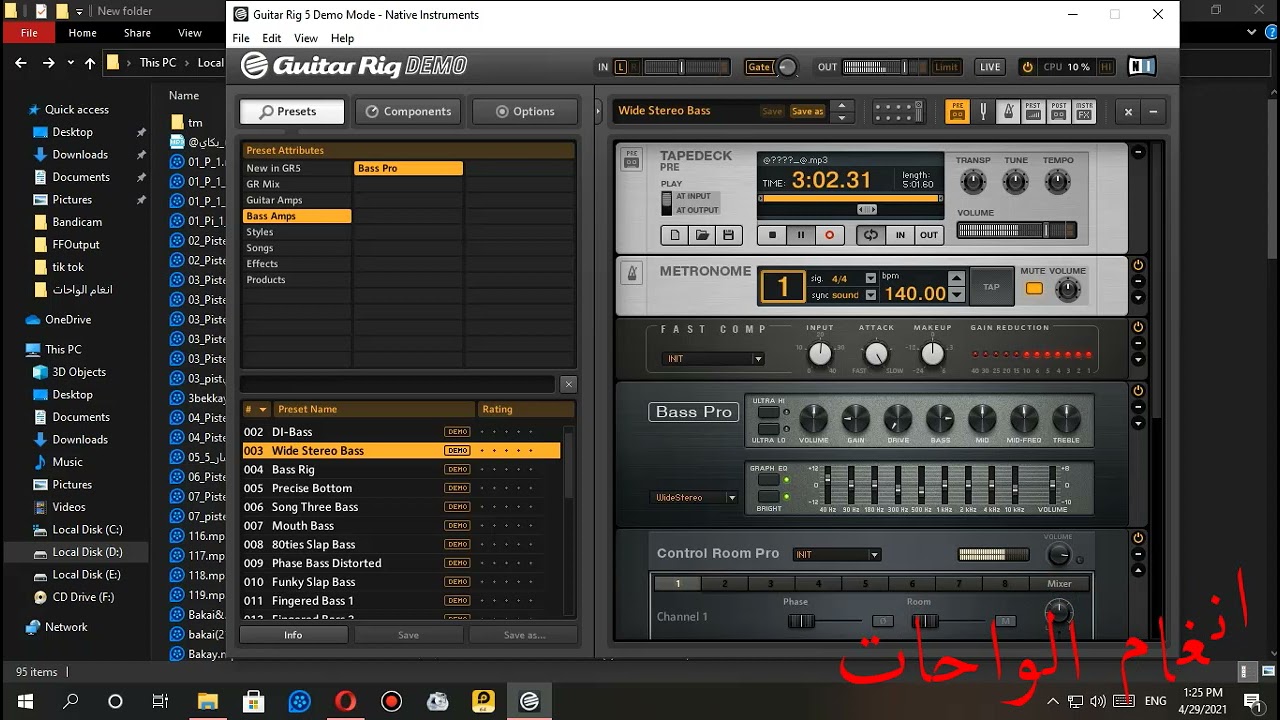Select the Funky Slap Bass preset
Image resolution: width=1280 pixels, height=720 pixels.
pos(401,582)
